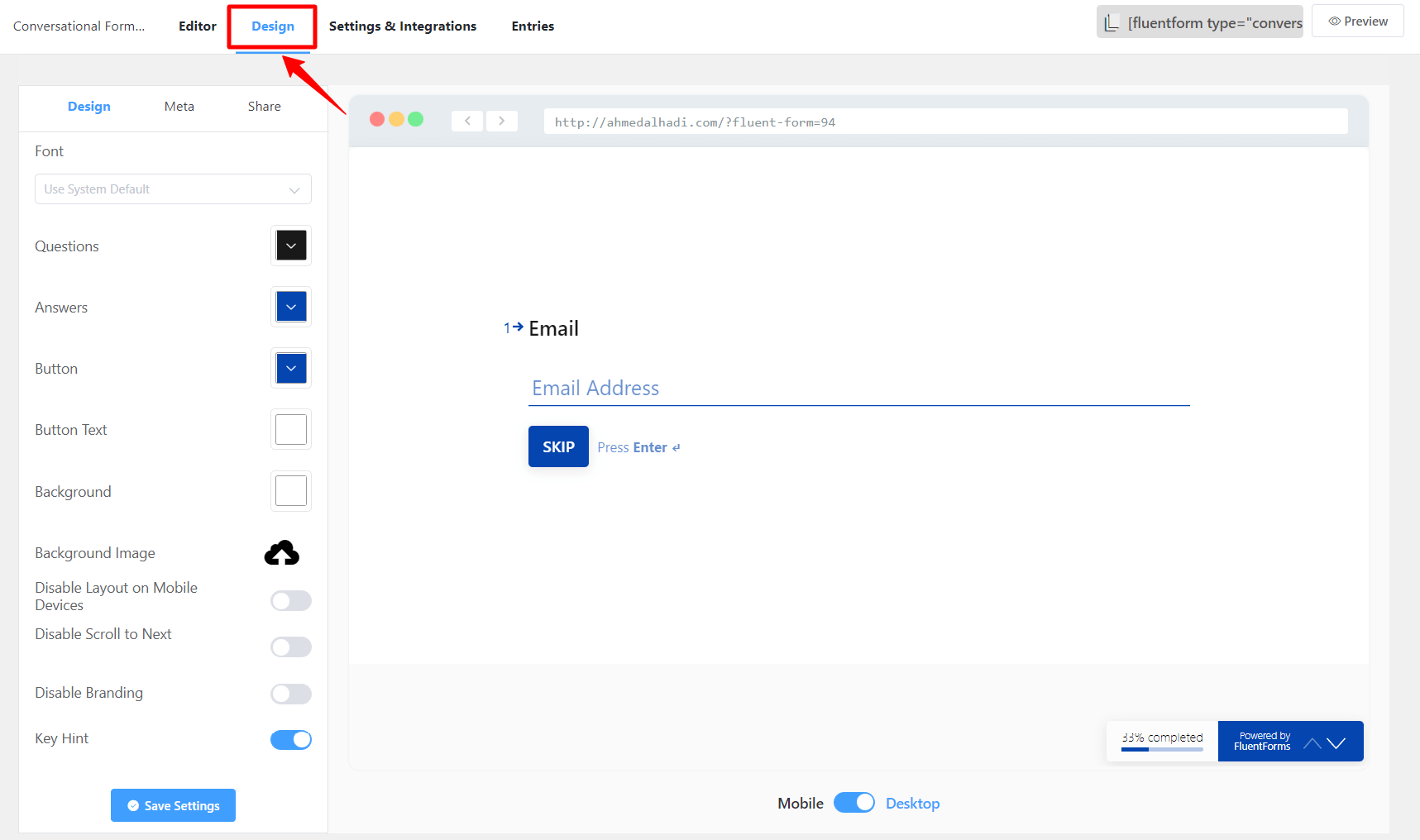Viewport: 1420px width, 840px height.
Task: Turn off the Key Hint switch
Action: 291,740
